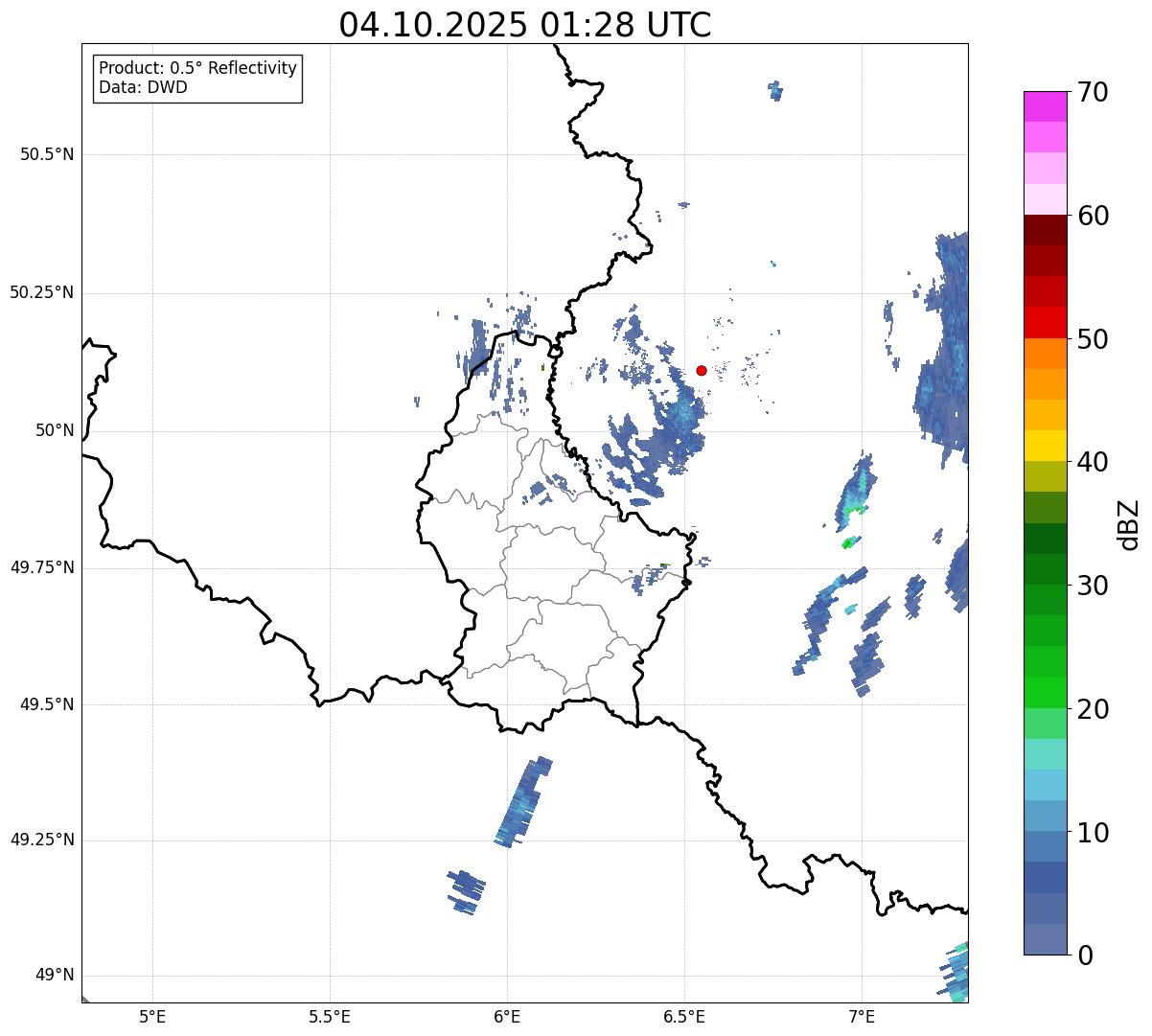Click the '5°E' longitude label

[x=152, y=1016]
